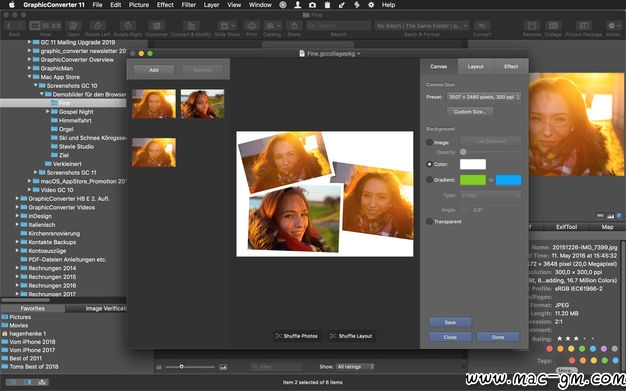Collapse the Mac App Store folder
This screenshot has width=626, height=391.
point(30,77)
